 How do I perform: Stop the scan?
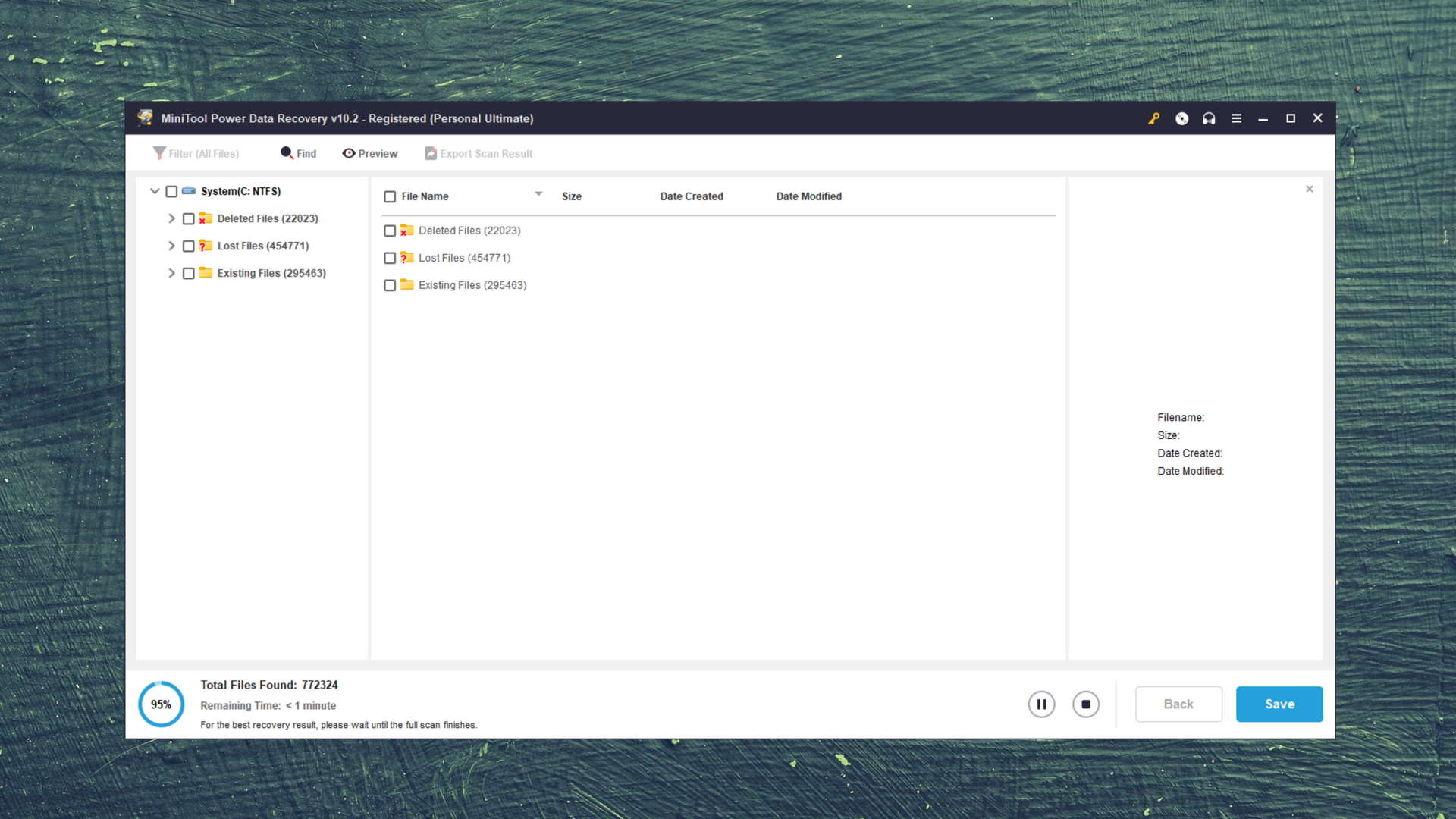[1086, 704]
